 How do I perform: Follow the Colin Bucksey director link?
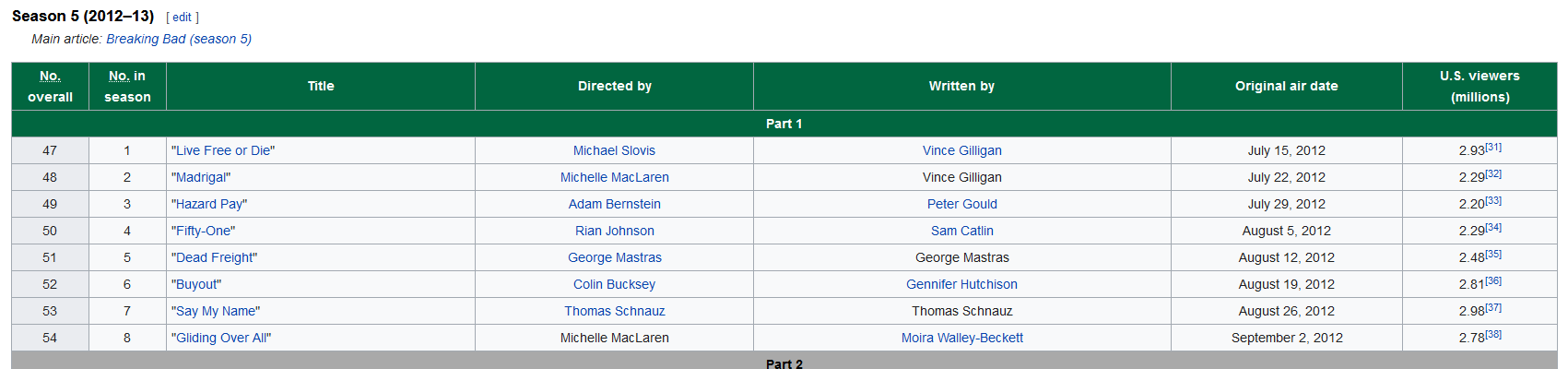(x=614, y=284)
